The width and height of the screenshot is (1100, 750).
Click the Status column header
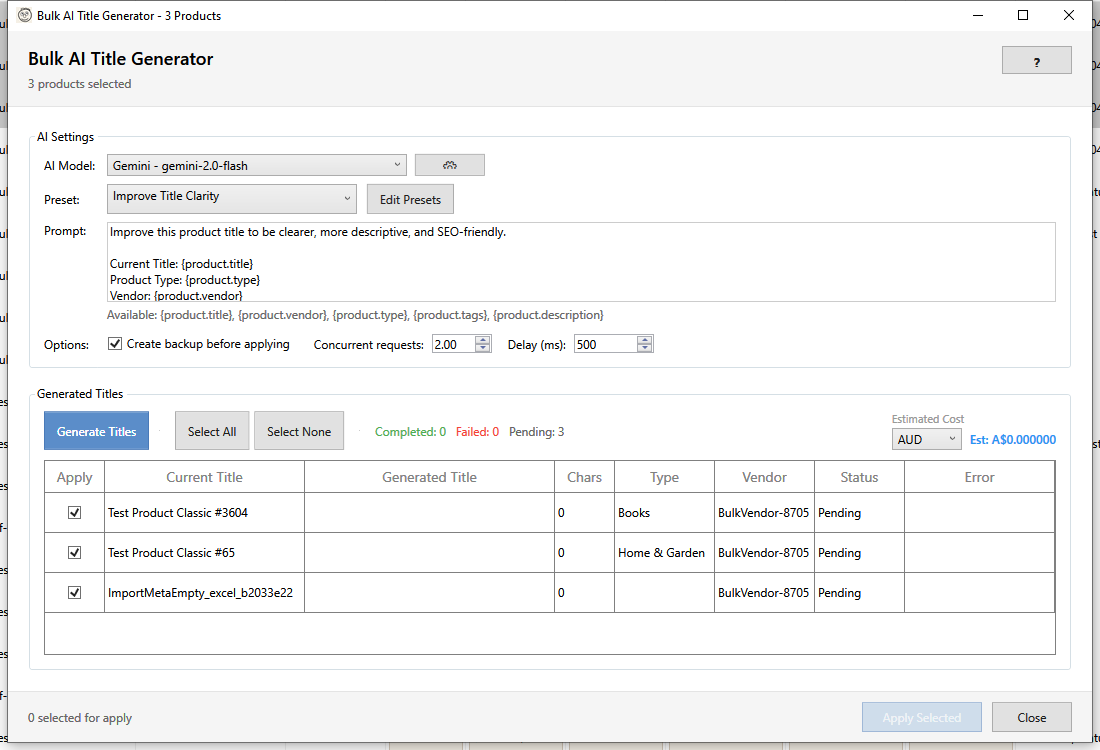point(859,477)
